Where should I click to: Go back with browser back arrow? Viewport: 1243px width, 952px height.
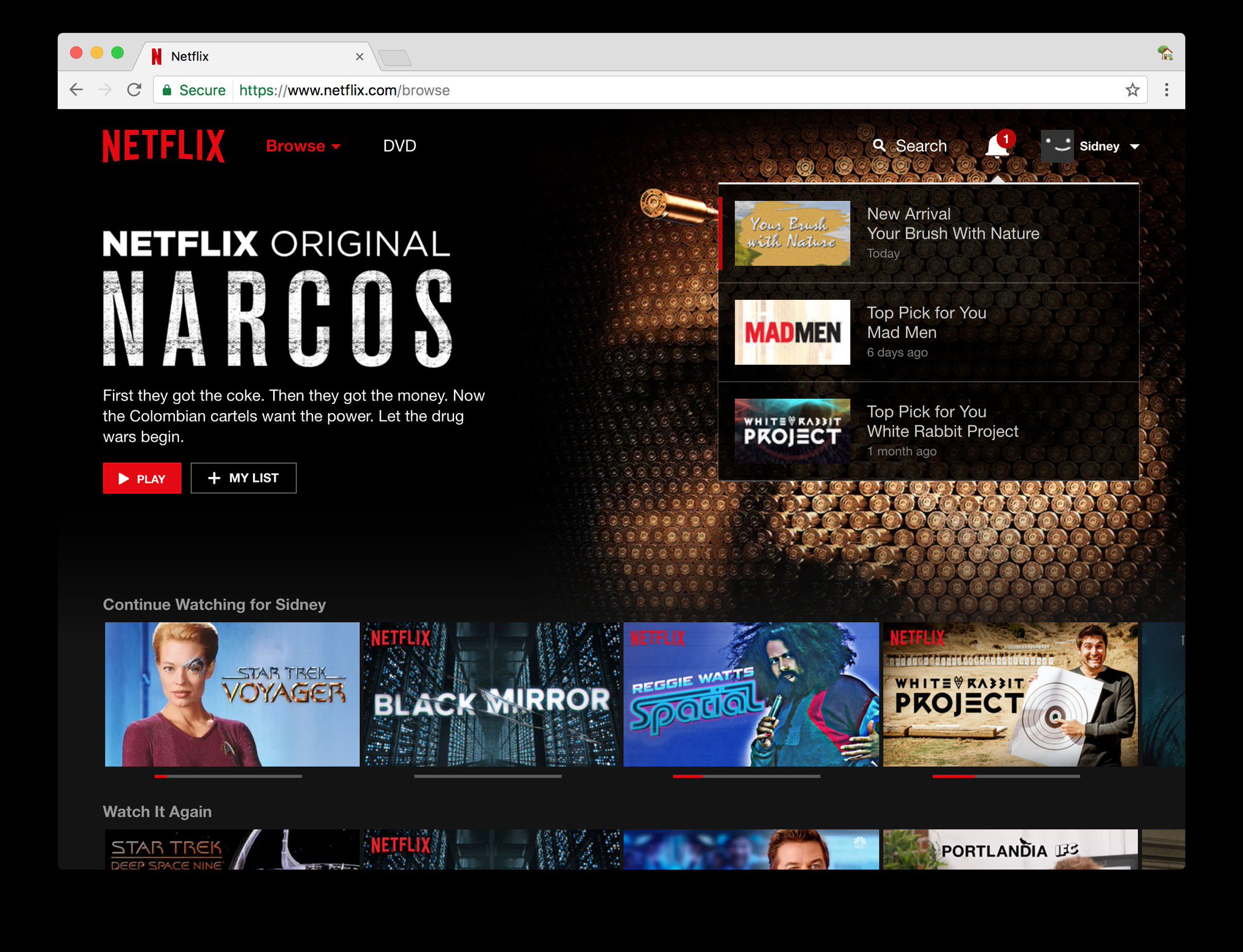pyautogui.click(x=76, y=90)
